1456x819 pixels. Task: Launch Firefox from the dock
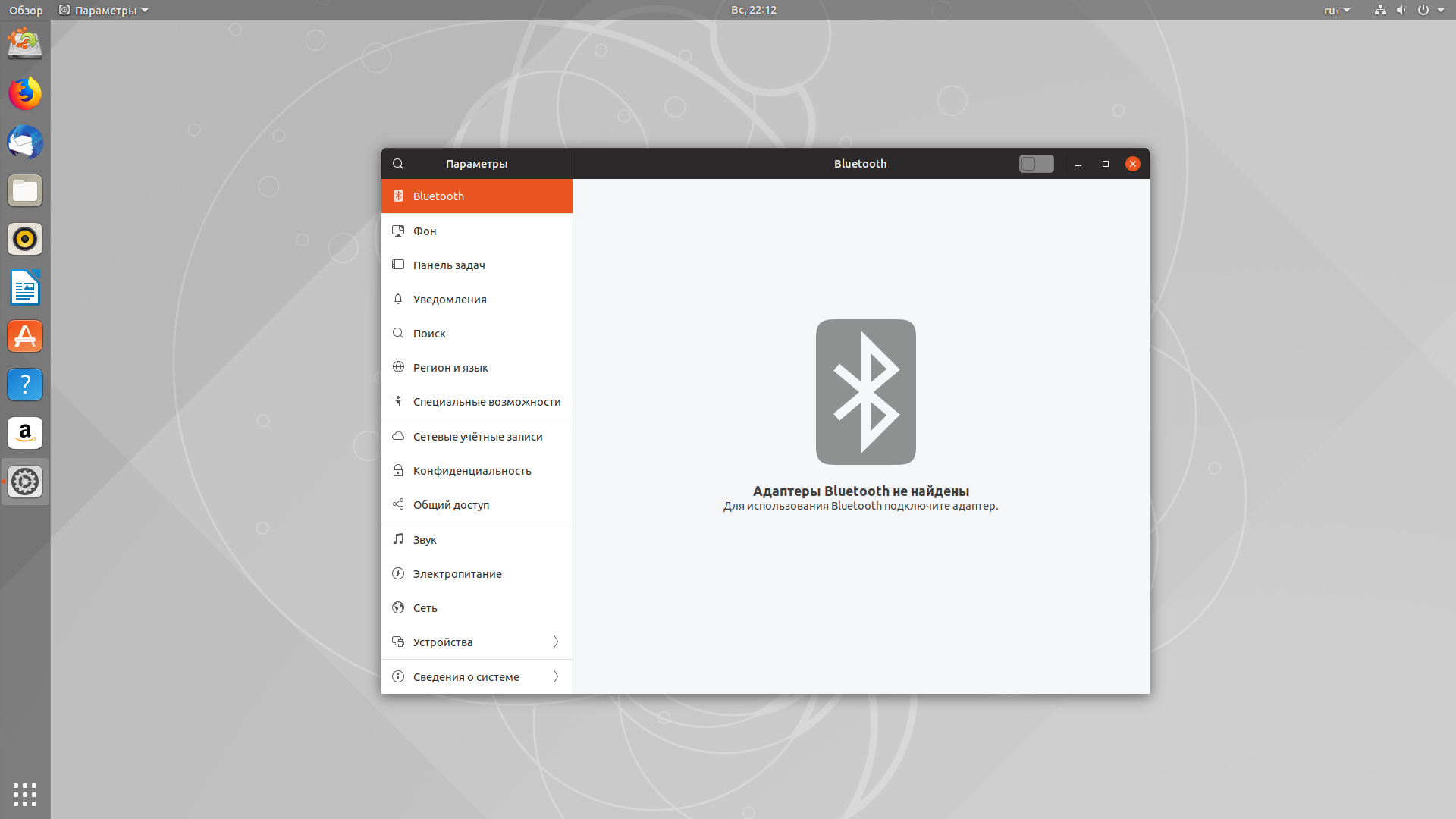click(x=25, y=94)
